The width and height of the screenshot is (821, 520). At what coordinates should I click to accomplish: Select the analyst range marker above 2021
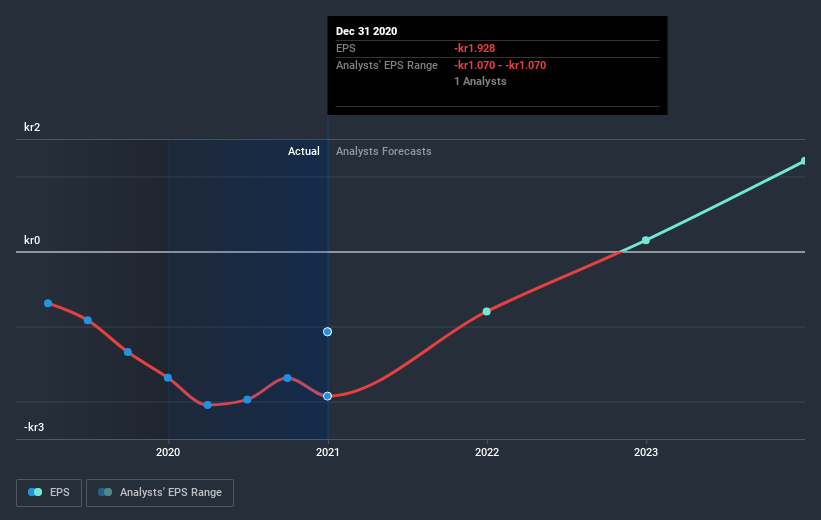[x=327, y=331]
